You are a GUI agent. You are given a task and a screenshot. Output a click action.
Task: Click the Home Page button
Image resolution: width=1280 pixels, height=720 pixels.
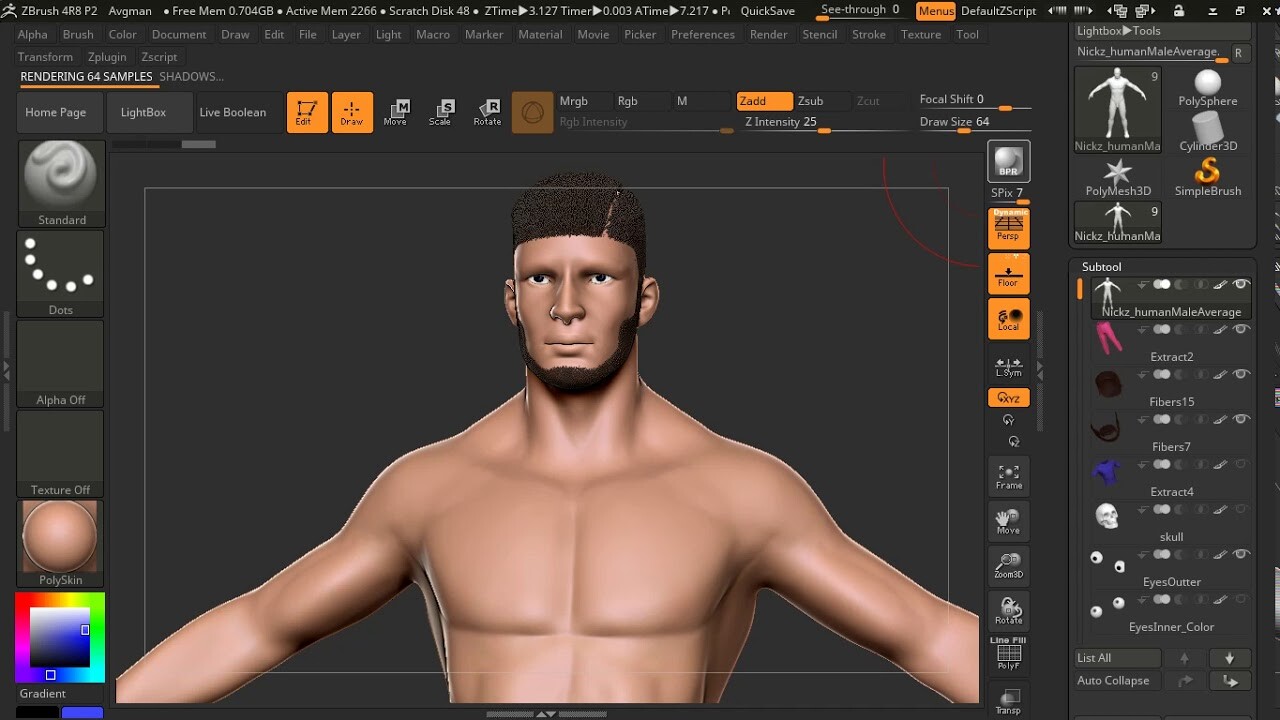(x=58, y=112)
